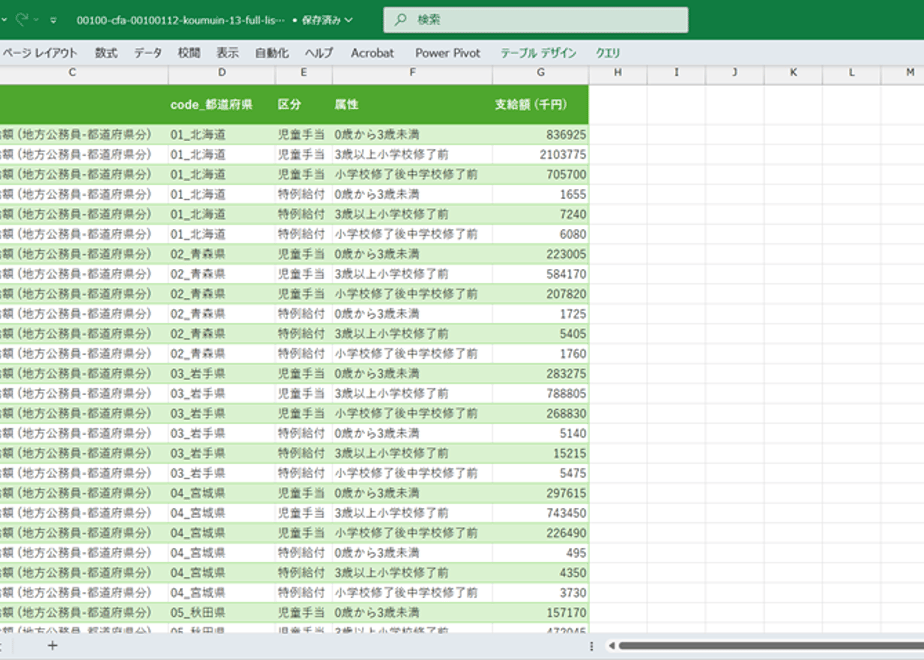This screenshot has height=660, width=924.
Task: Open the クエリ ribbon tab
Action: [608, 53]
